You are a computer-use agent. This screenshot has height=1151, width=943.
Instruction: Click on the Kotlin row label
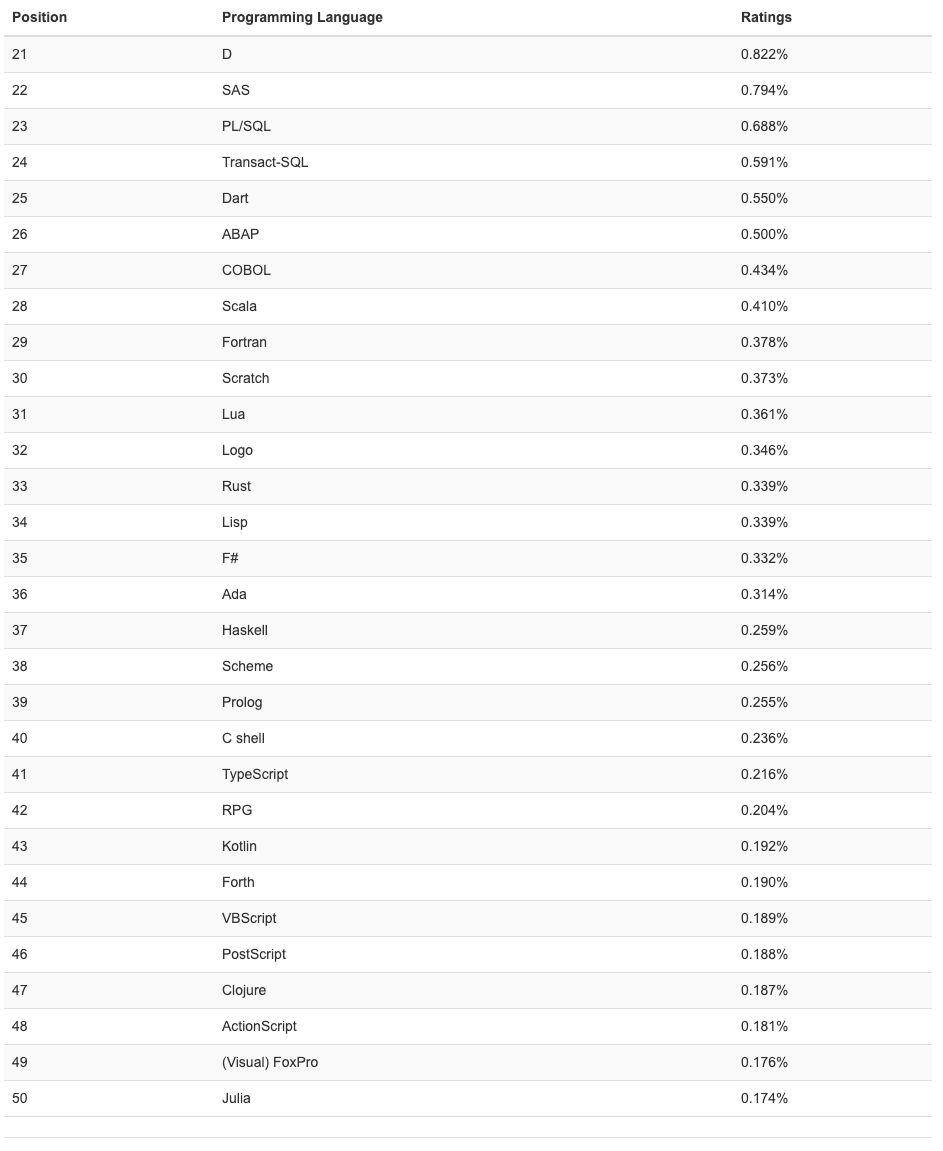coord(239,846)
